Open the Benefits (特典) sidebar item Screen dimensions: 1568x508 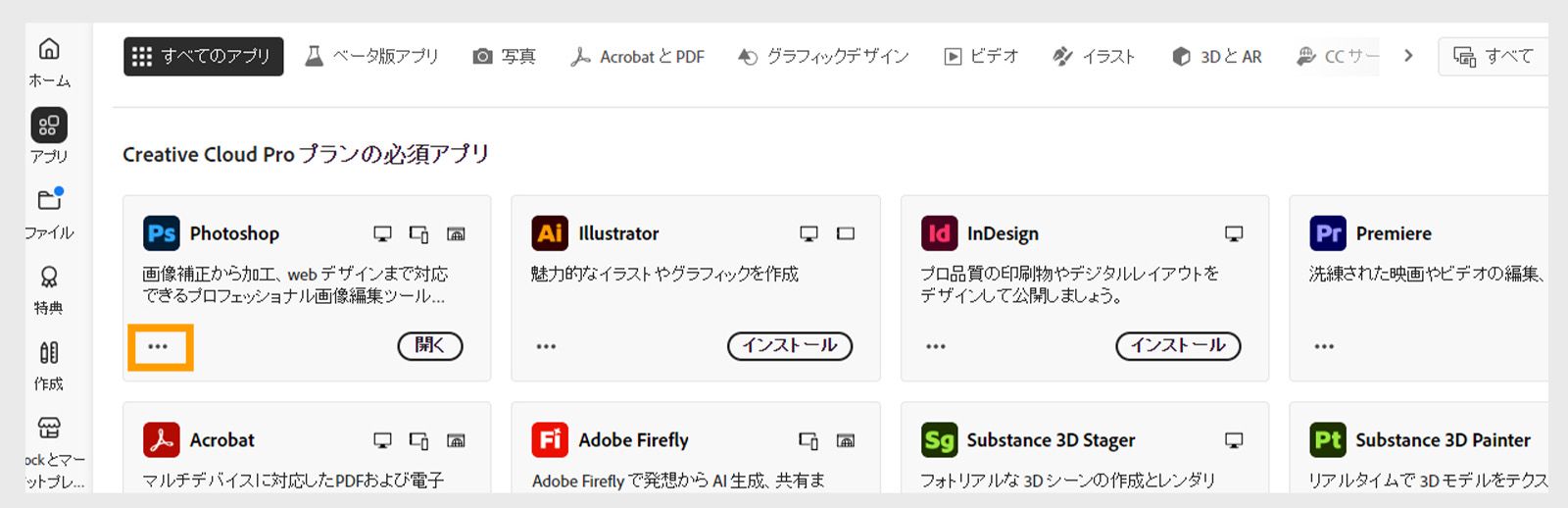(x=49, y=290)
